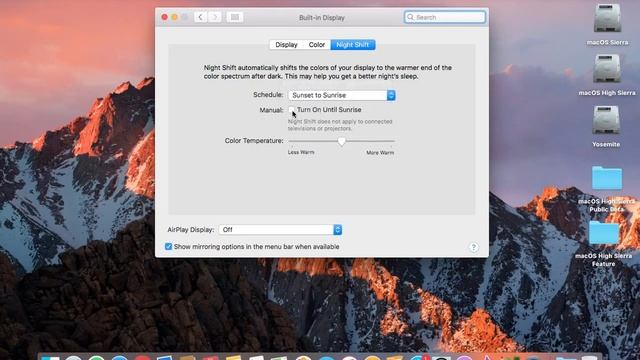This screenshot has width=640, height=360.
Task: Enable Turn On Until Sunrise checkbox
Action: [x=291, y=109]
